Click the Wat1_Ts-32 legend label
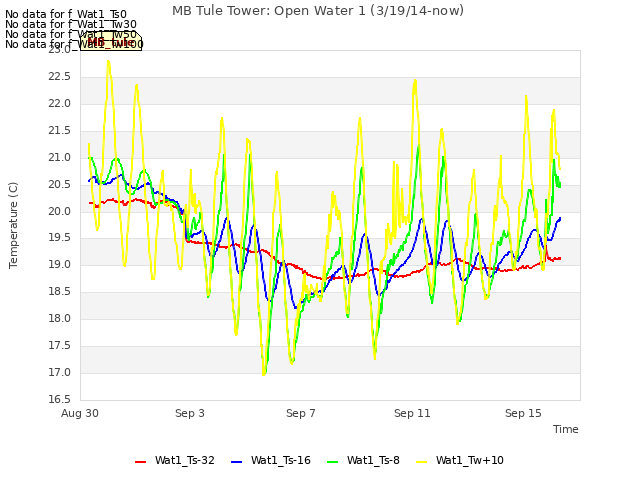The height and width of the screenshot is (480, 640). (x=184, y=460)
